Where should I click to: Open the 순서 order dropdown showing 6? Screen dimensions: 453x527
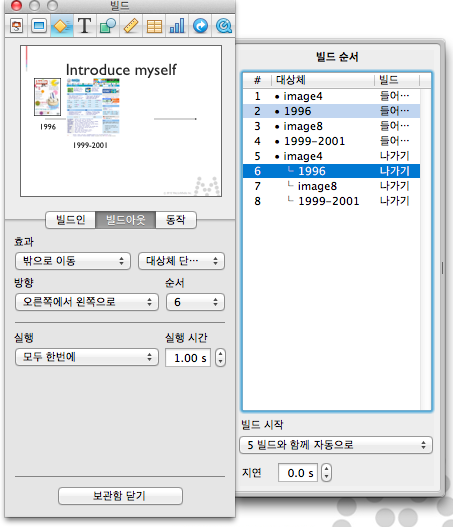[195, 302]
